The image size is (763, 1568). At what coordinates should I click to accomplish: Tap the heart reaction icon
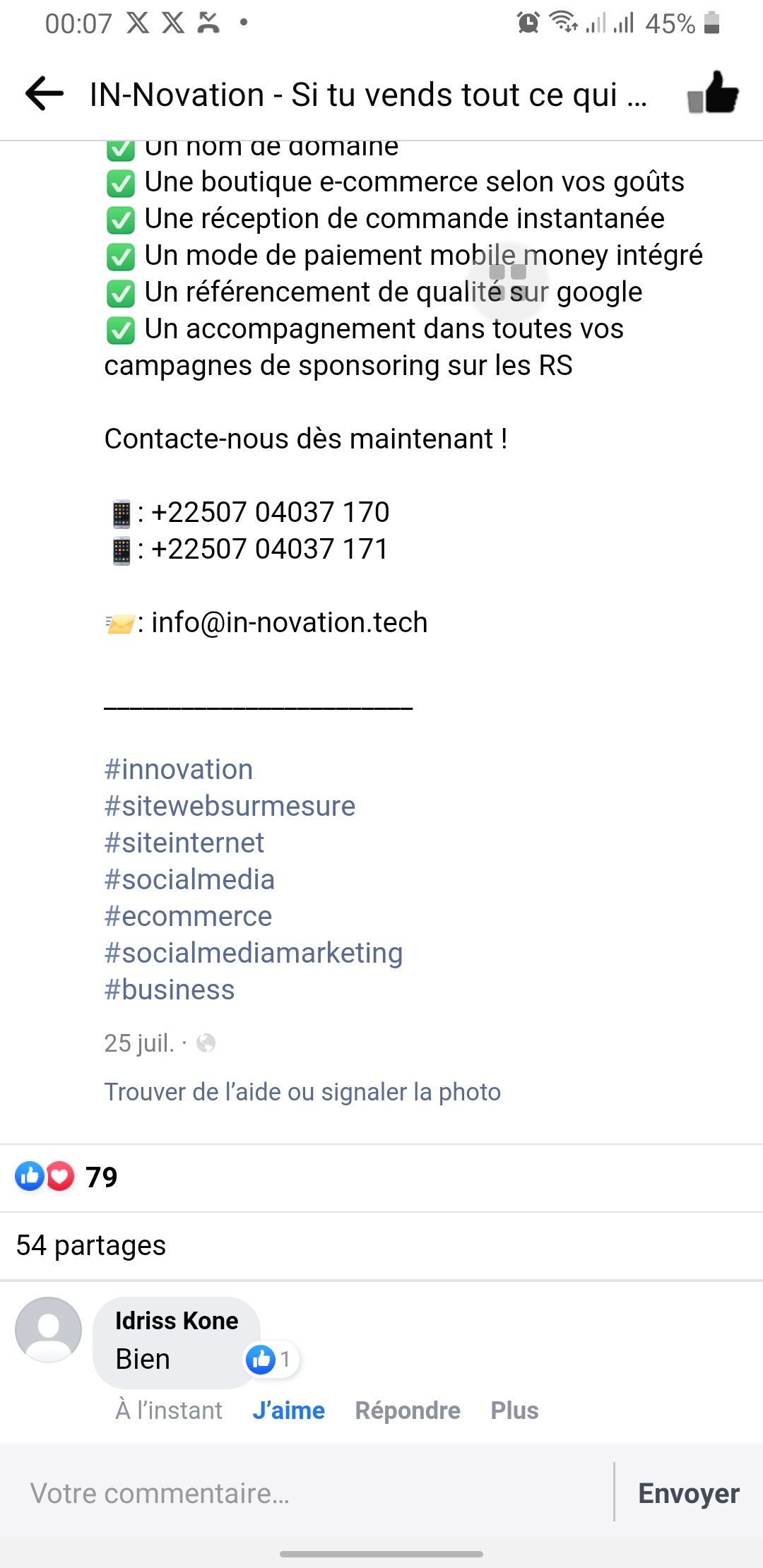coord(61,1177)
